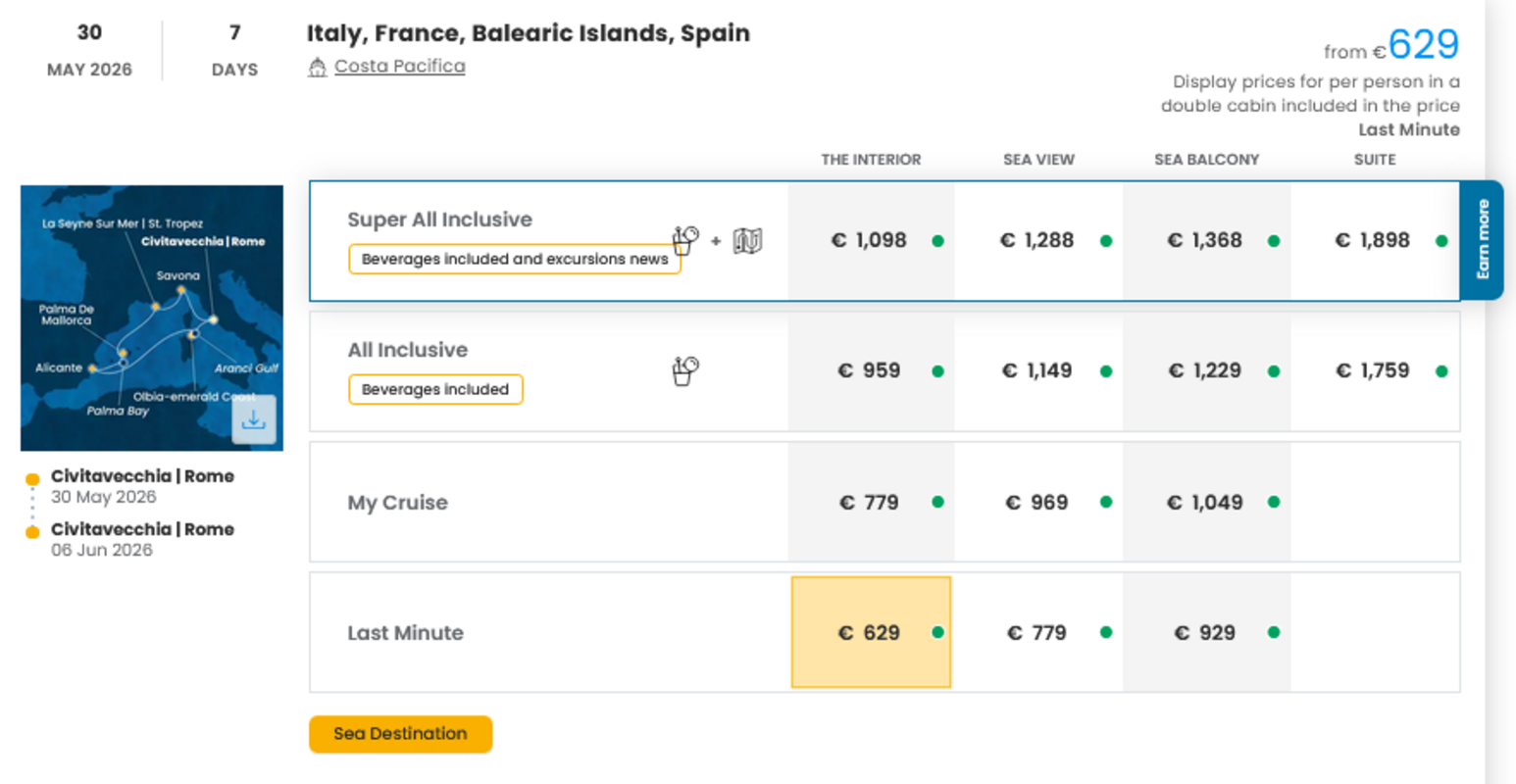Open the Costa Pacifica ship link
The height and width of the screenshot is (784, 1516).
click(399, 66)
